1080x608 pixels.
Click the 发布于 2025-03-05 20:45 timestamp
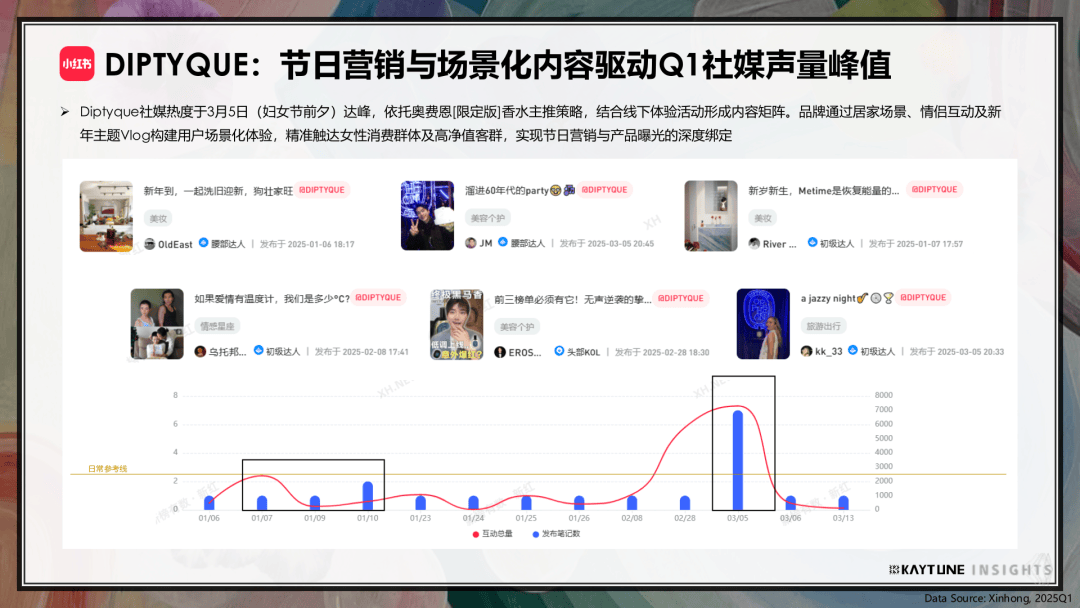pos(607,243)
